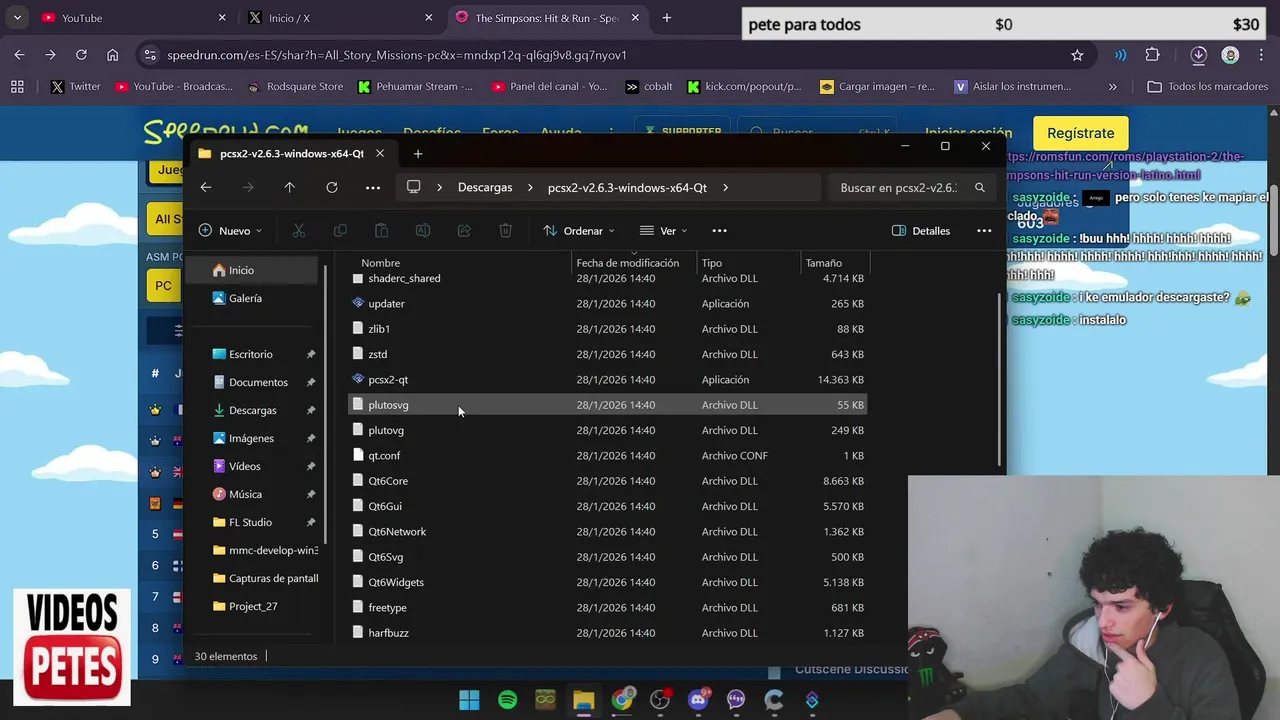Go to browser home page
Image resolution: width=1280 pixels, height=720 pixels.
pos(112,55)
